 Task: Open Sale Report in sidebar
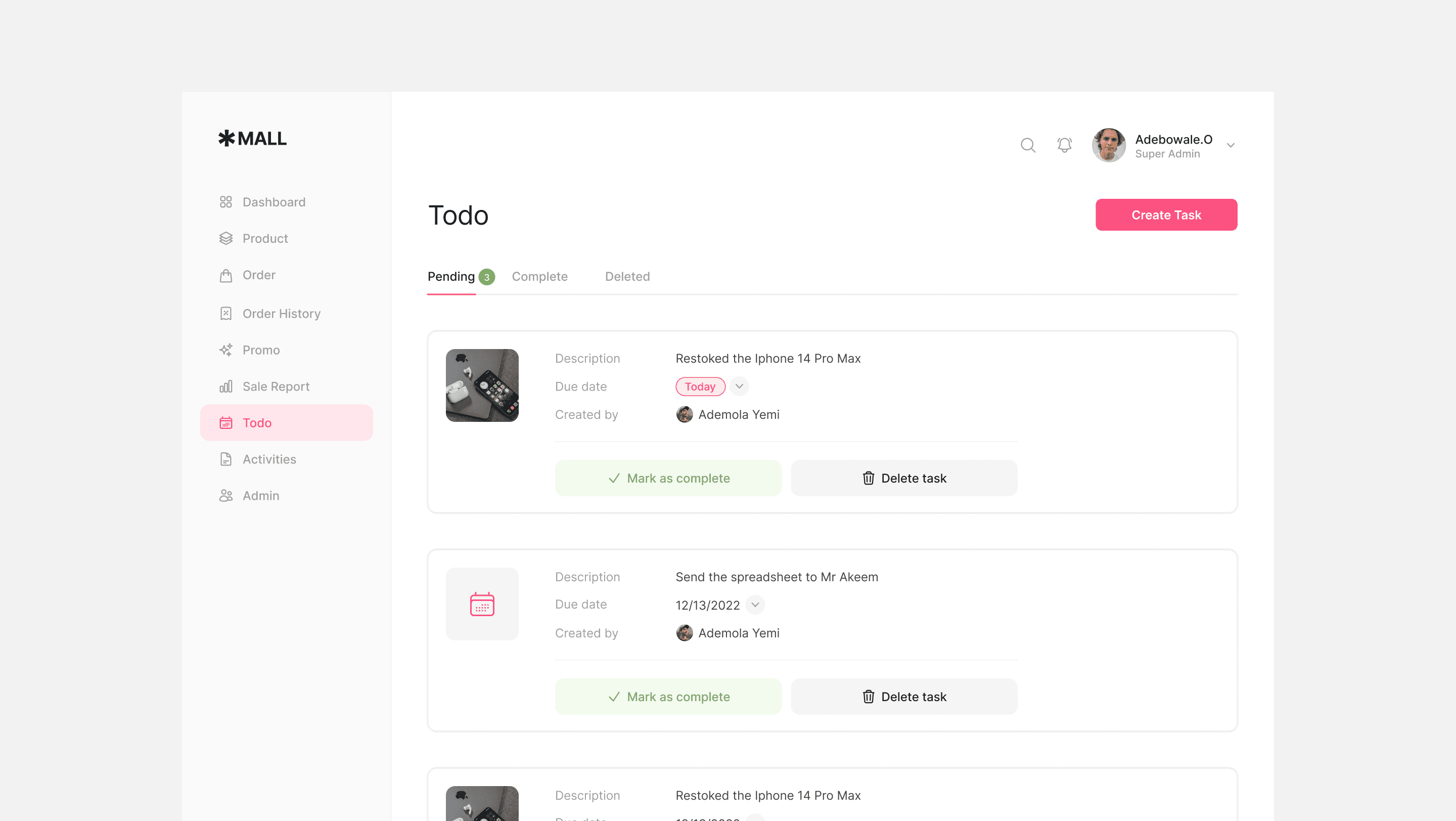coord(275,386)
